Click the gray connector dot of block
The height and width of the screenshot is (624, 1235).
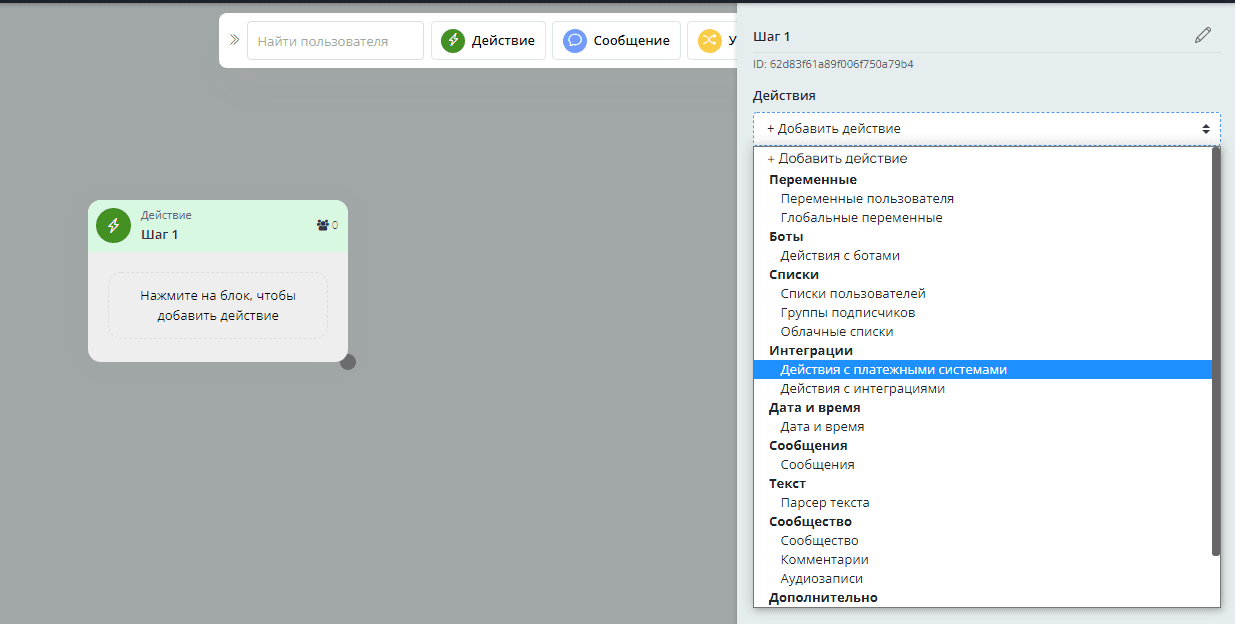coord(348,362)
